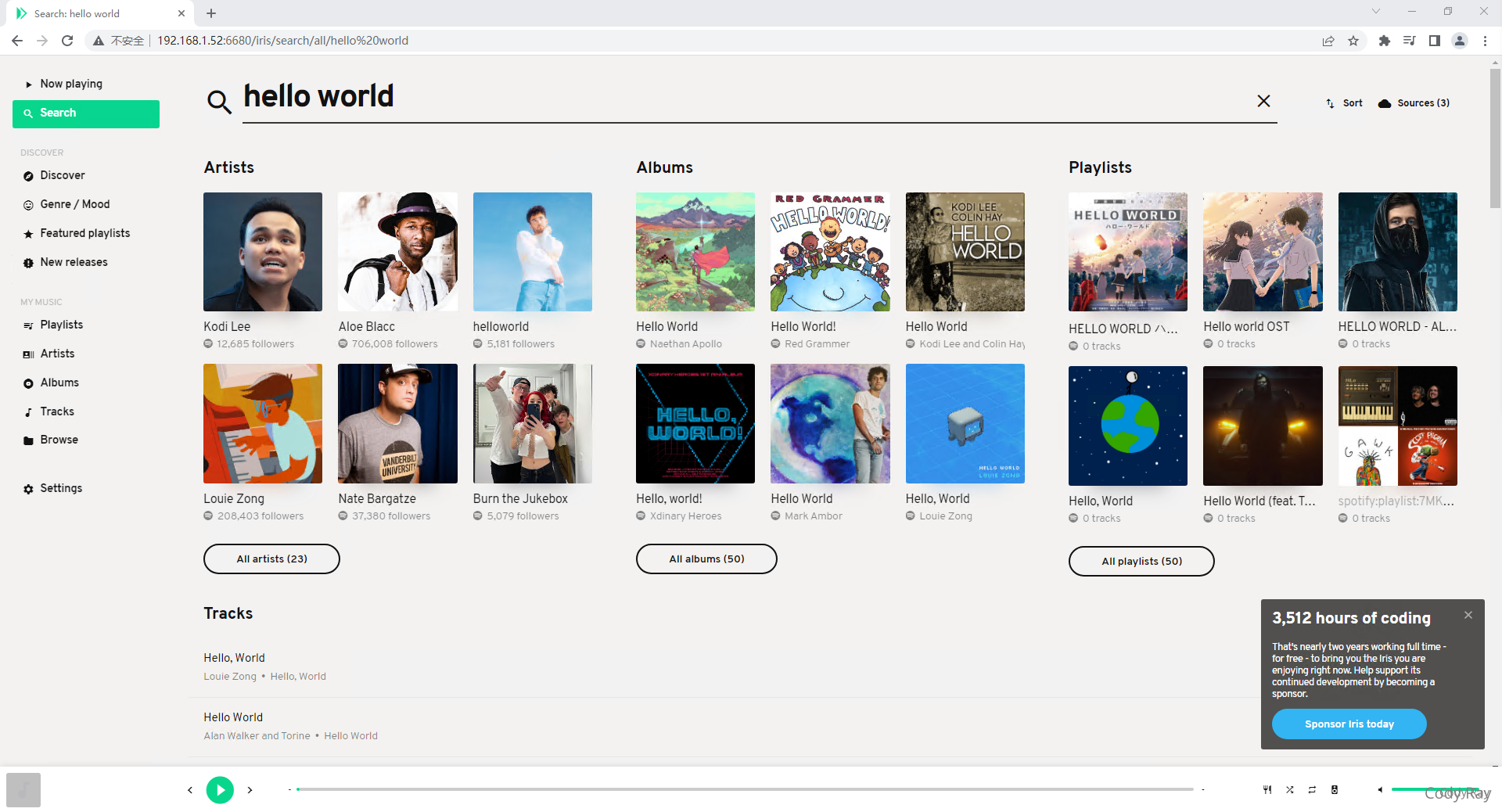Screen dimensions: 1502x812
Task: Toggle repeat mode
Action: pos(1312,790)
